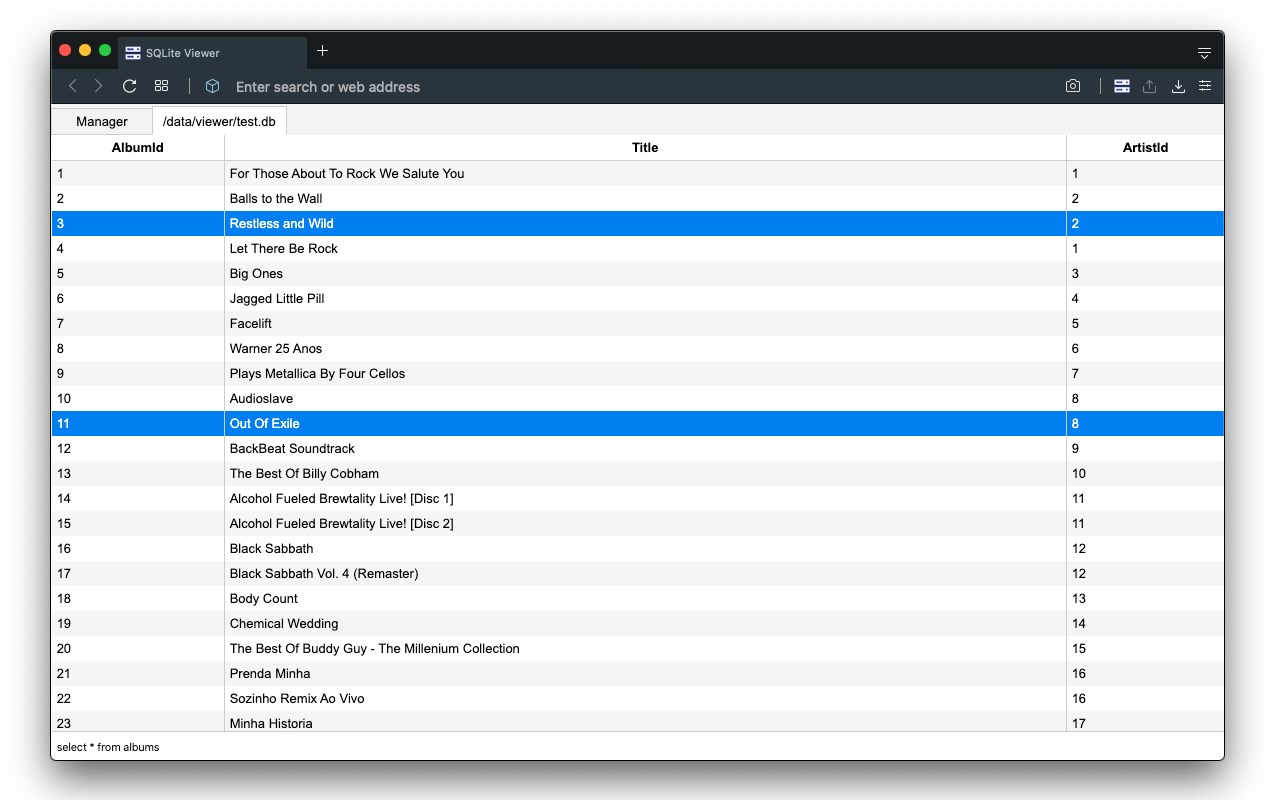The height and width of the screenshot is (800, 1280).
Task: Go forward using the browser forward arrow
Action: pyautogui.click(x=98, y=86)
